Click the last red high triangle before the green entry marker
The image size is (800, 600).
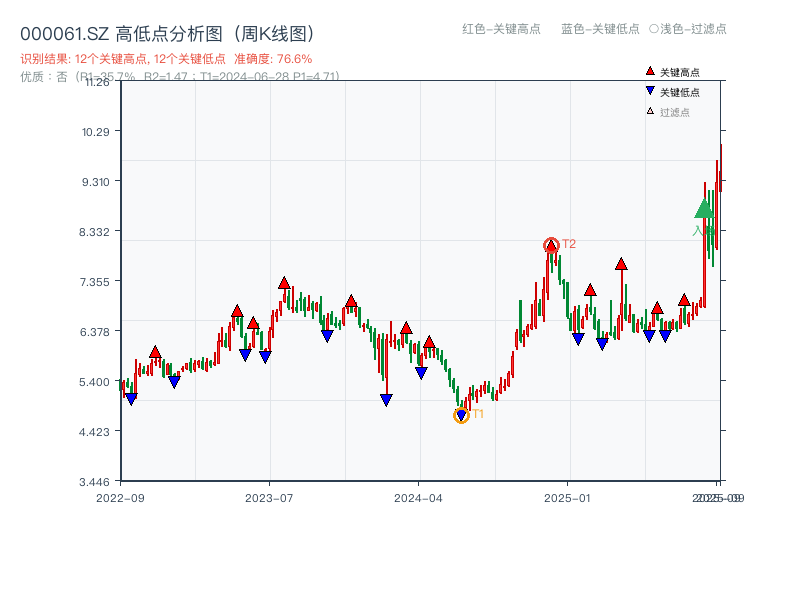tap(684, 300)
